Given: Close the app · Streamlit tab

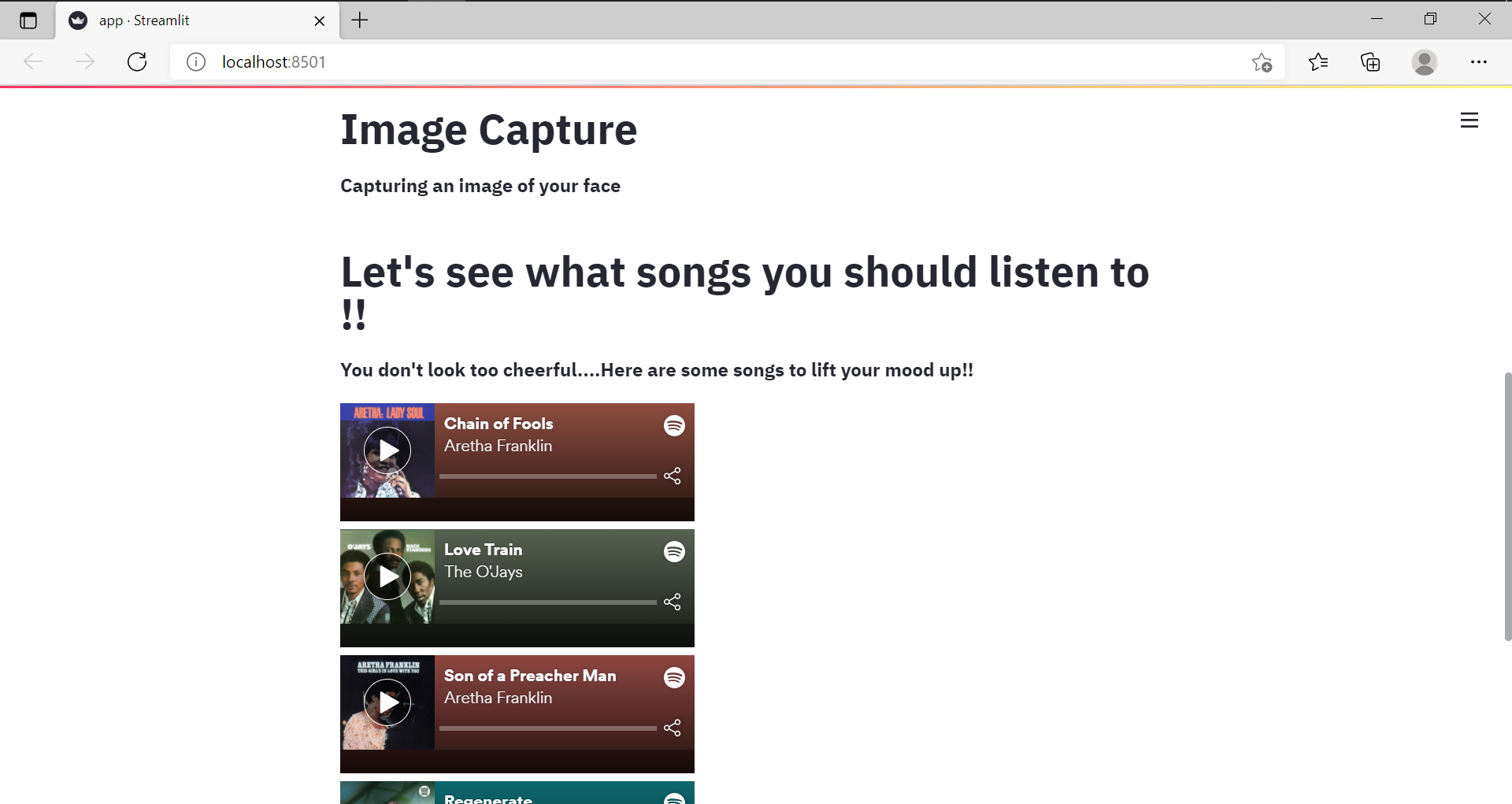Looking at the screenshot, I should coord(319,21).
